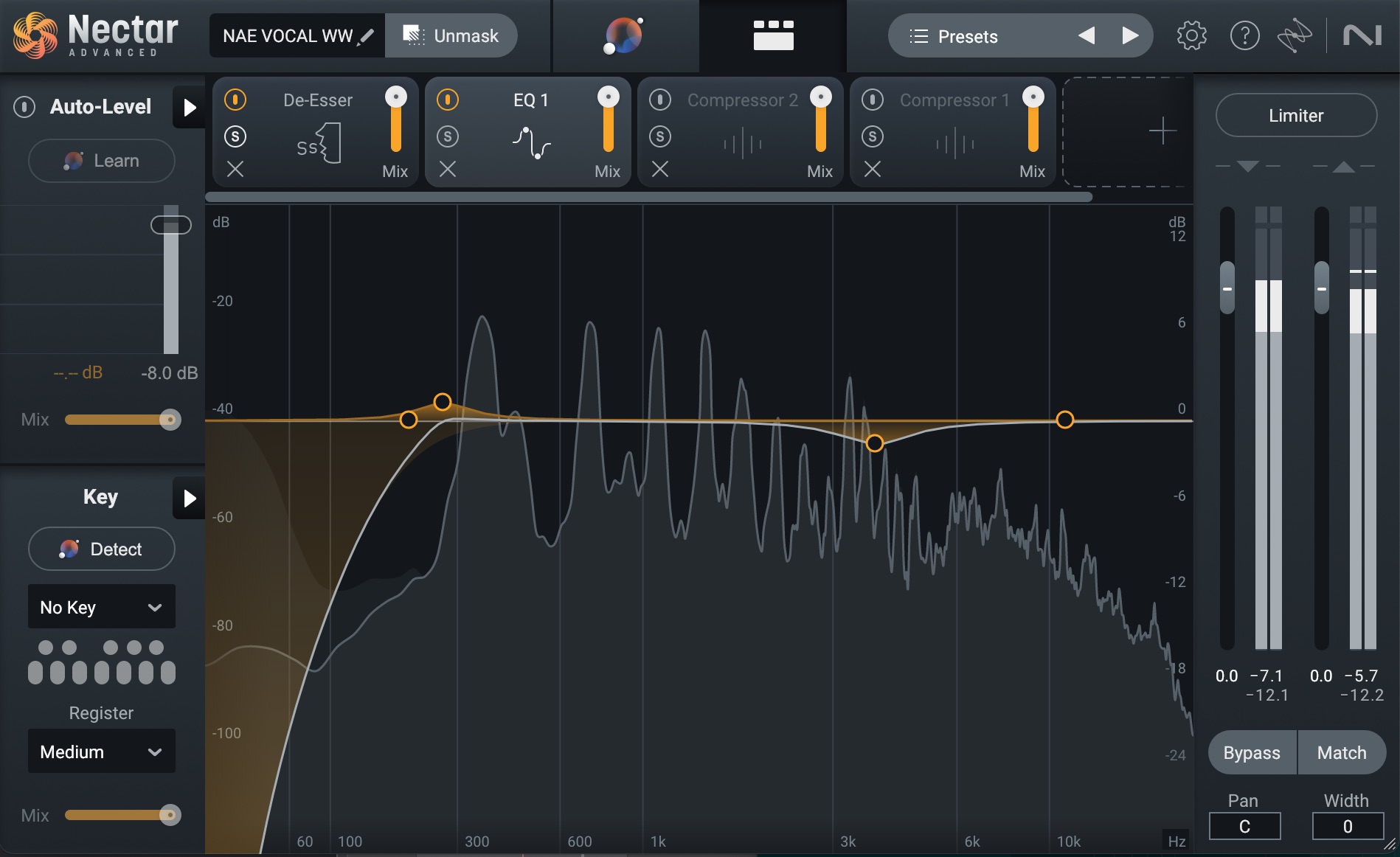1400x857 pixels.
Task: Solo the De-Esser module
Action: point(235,136)
